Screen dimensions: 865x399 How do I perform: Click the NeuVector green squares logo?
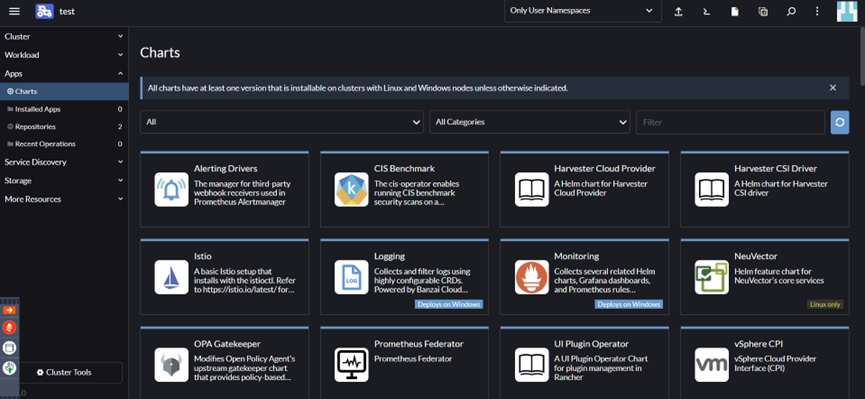712,277
